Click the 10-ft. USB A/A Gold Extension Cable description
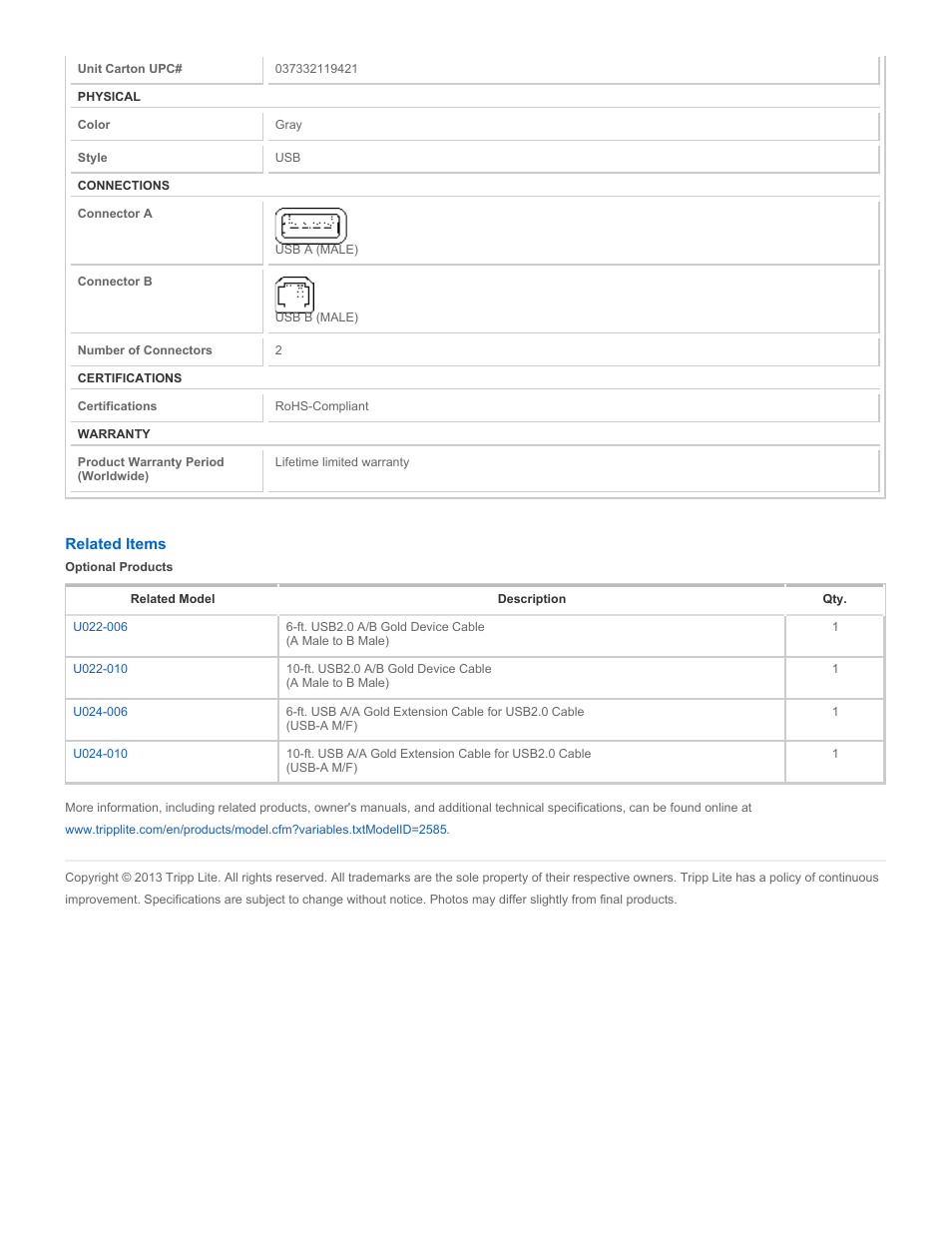 (439, 761)
